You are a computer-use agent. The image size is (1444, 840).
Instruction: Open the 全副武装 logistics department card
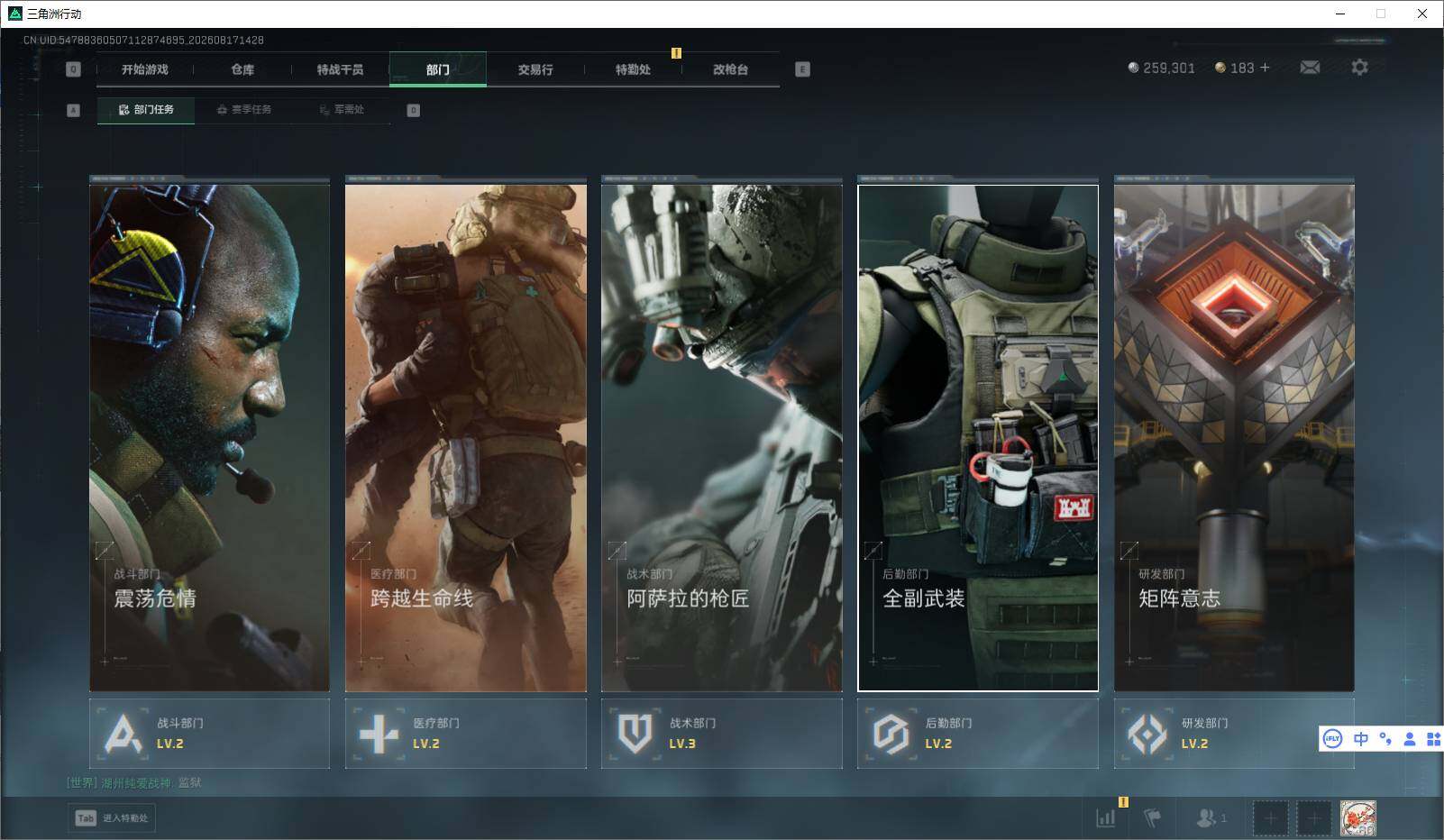[x=978, y=438]
